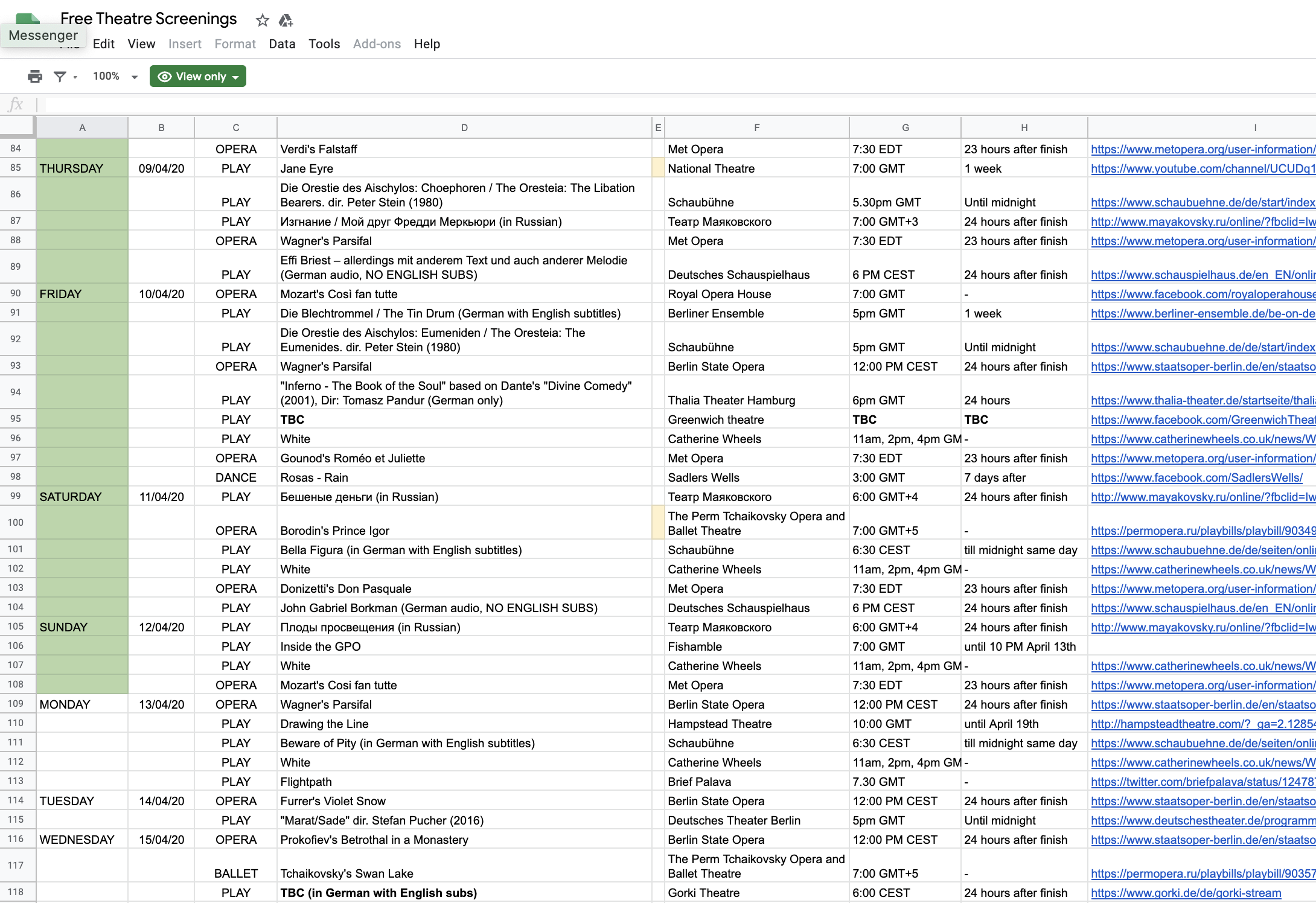
Task: Open the Data menu
Action: pyautogui.click(x=282, y=44)
